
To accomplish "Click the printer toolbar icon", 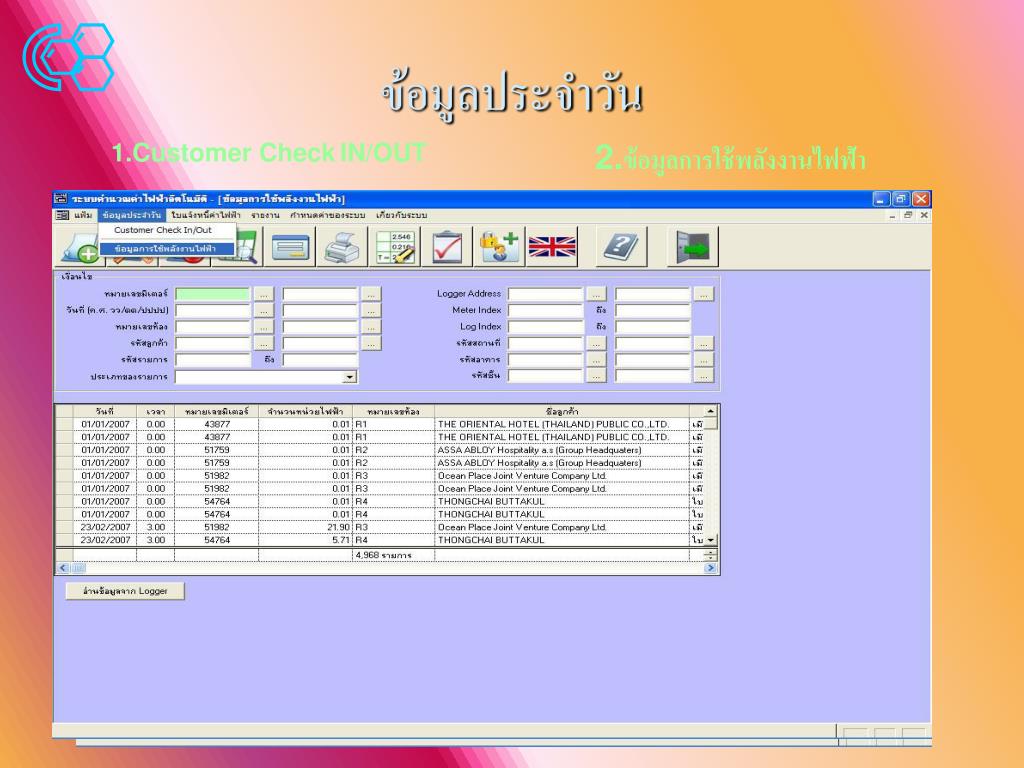I will [343, 248].
